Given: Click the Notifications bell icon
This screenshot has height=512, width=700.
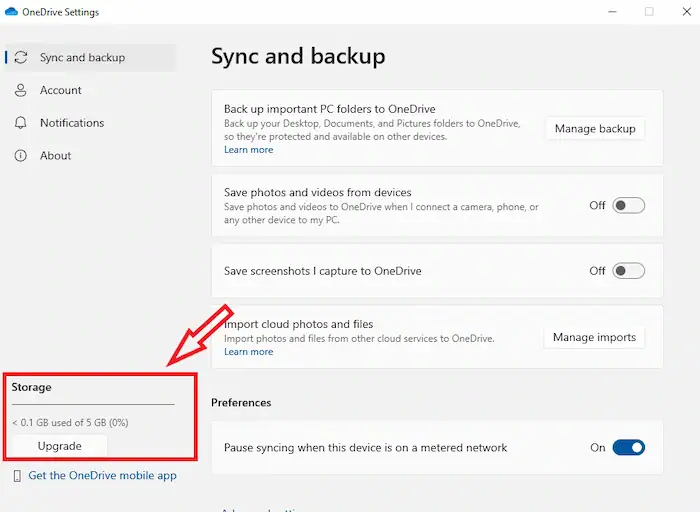Looking at the screenshot, I should pyautogui.click(x=21, y=123).
